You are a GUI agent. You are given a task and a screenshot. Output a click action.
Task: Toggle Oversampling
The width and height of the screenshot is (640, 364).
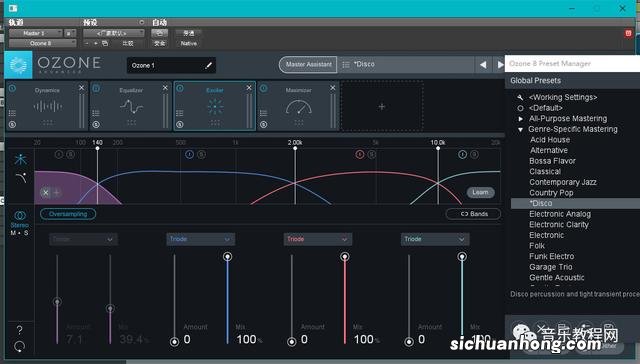[68, 214]
